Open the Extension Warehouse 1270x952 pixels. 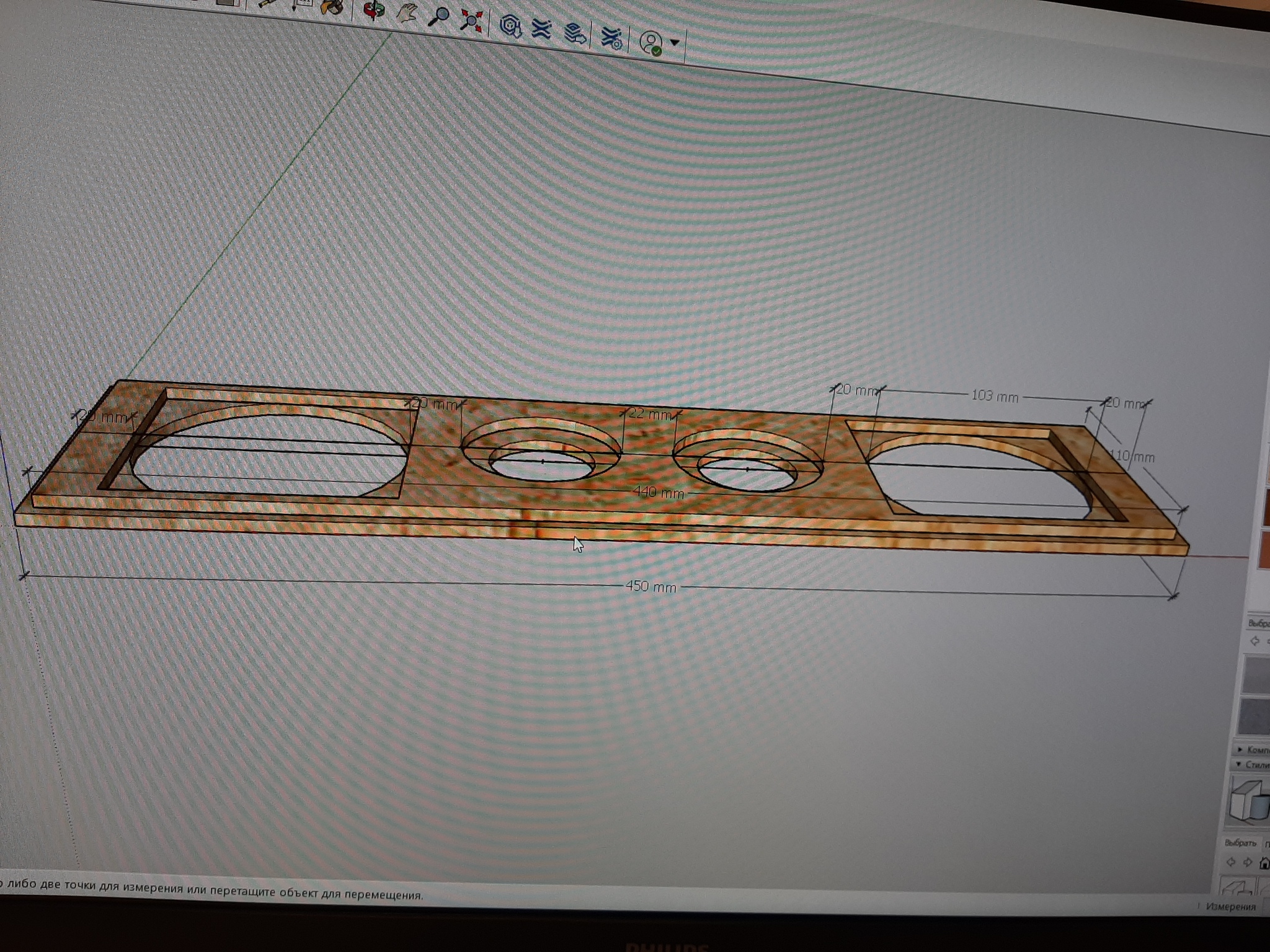click(x=542, y=29)
